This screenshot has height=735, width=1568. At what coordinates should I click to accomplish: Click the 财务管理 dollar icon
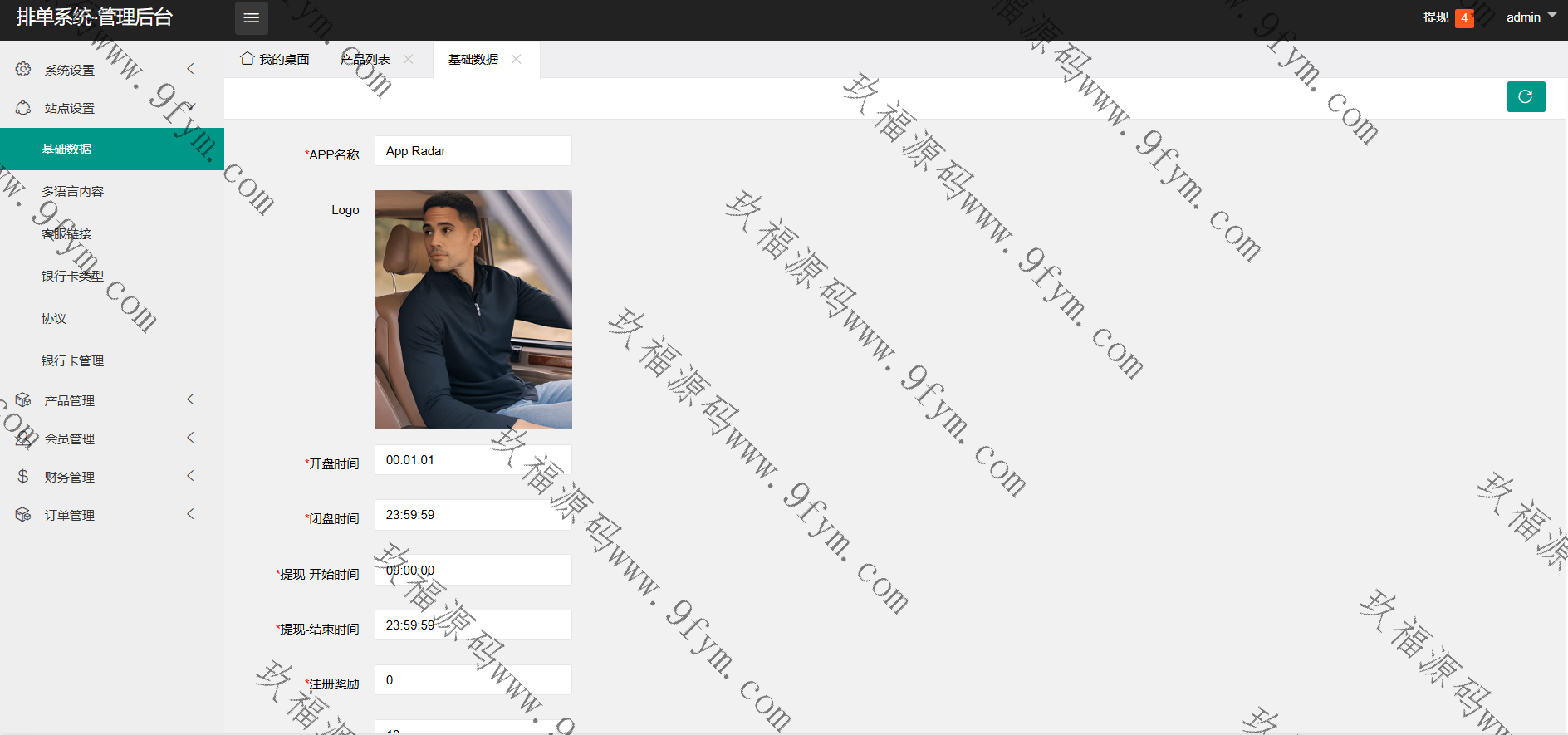pos(23,477)
